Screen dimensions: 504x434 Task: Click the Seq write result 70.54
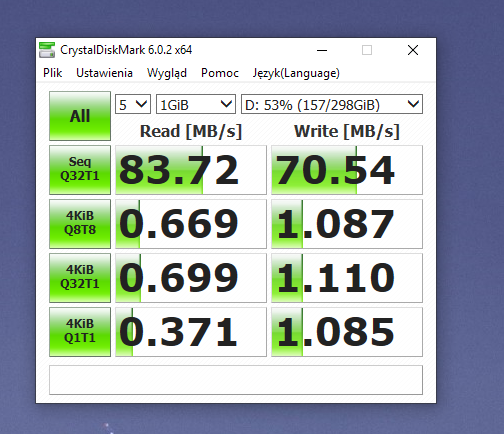tap(347, 170)
